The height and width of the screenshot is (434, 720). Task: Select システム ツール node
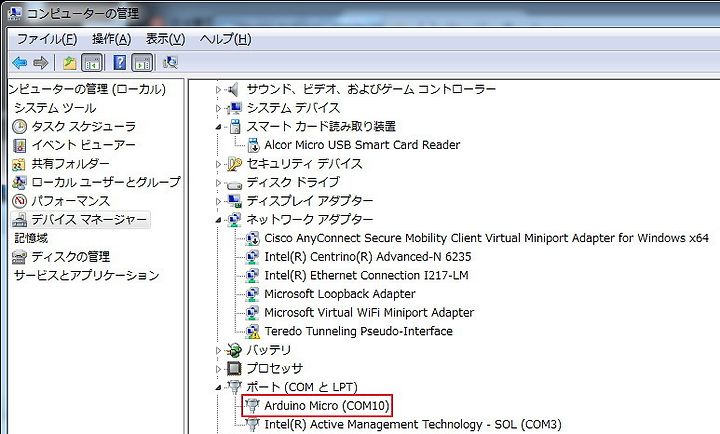pos(55,108)
